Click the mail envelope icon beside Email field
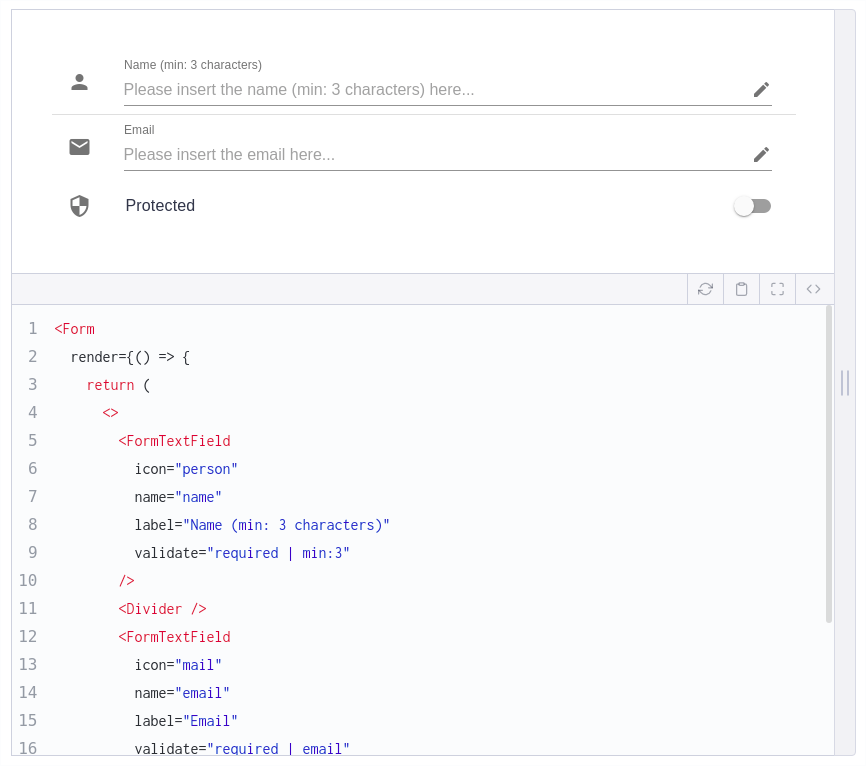Viewport: 866px width, 766px height. coord(80,147)
